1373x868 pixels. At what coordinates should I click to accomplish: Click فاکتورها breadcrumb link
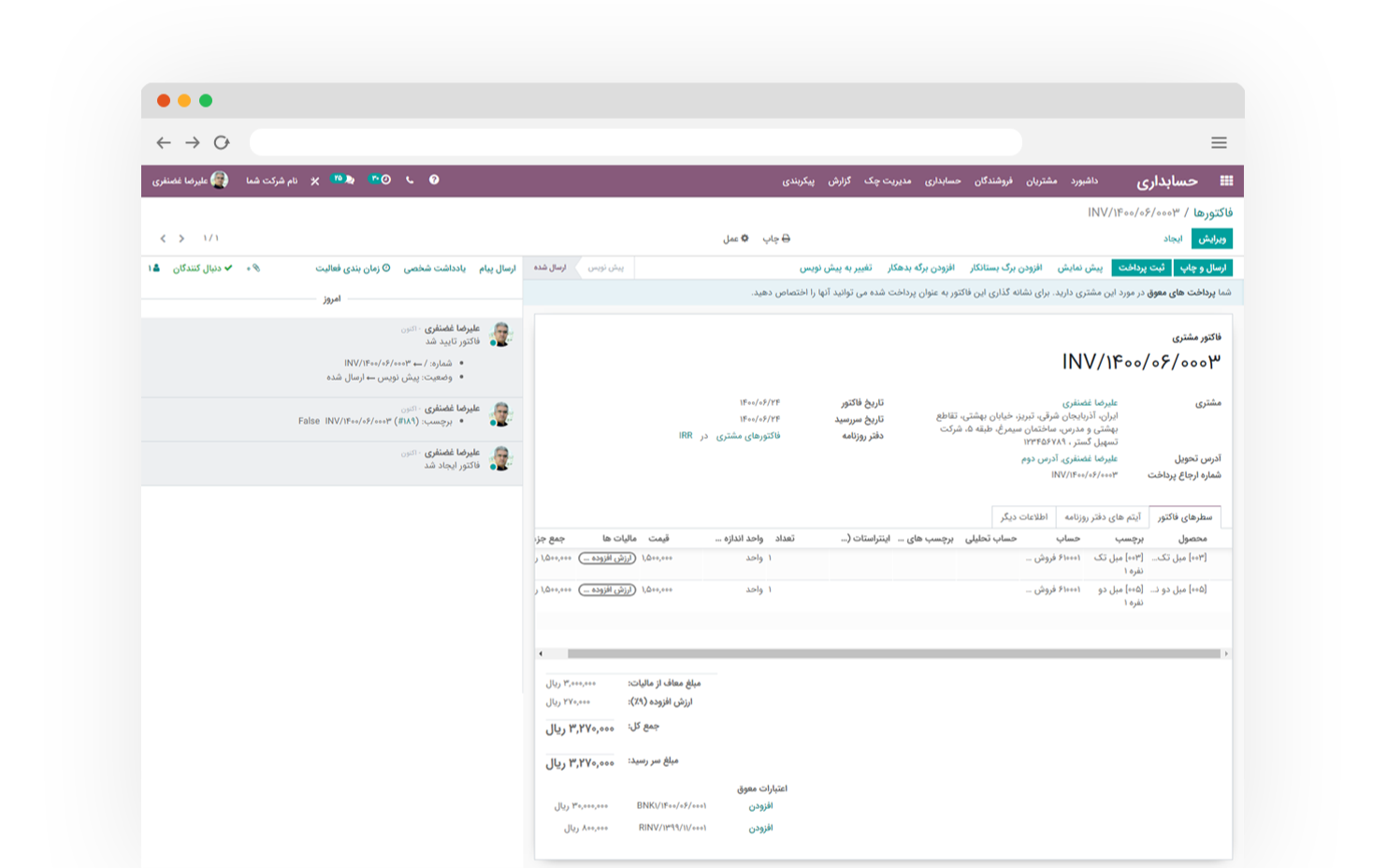point(1213,212)
